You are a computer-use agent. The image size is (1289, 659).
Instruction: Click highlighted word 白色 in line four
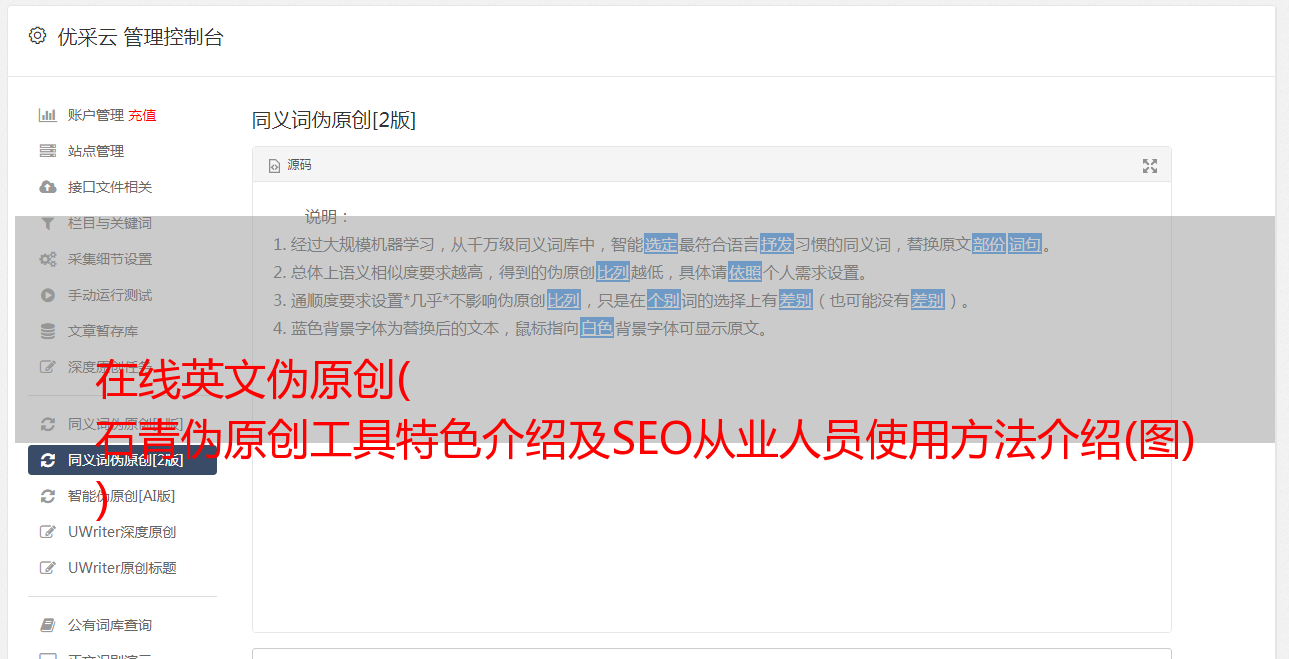tap(597, 328)
